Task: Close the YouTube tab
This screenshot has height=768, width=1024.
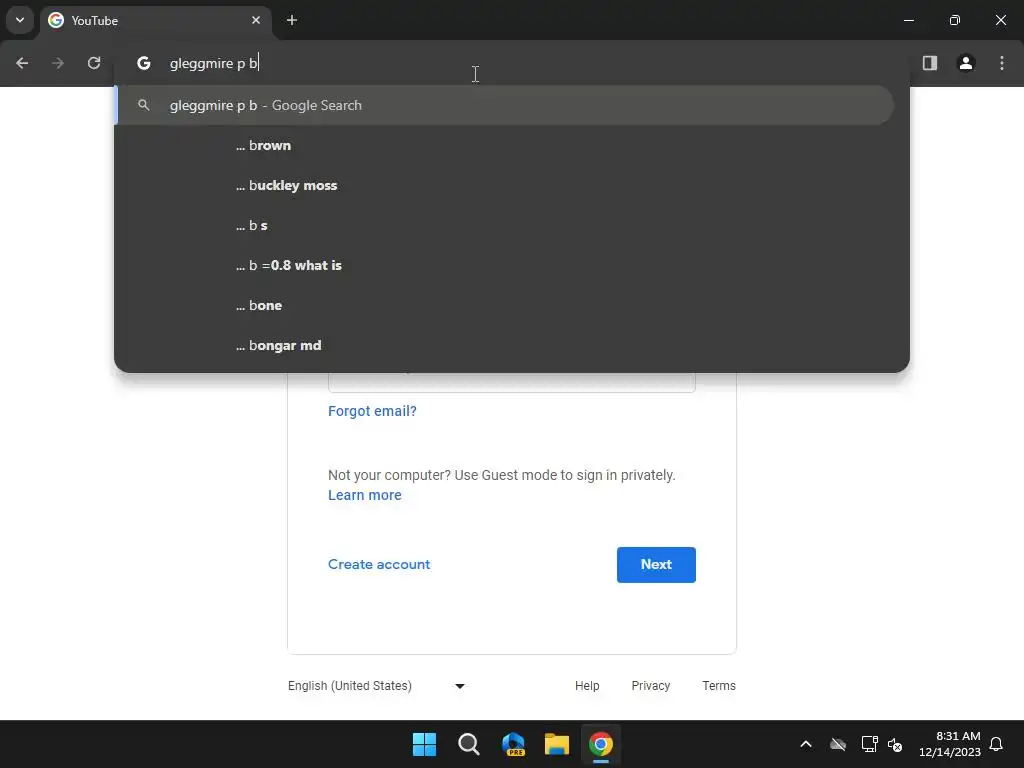Action: pyautogui.click(x=256, y=20)
